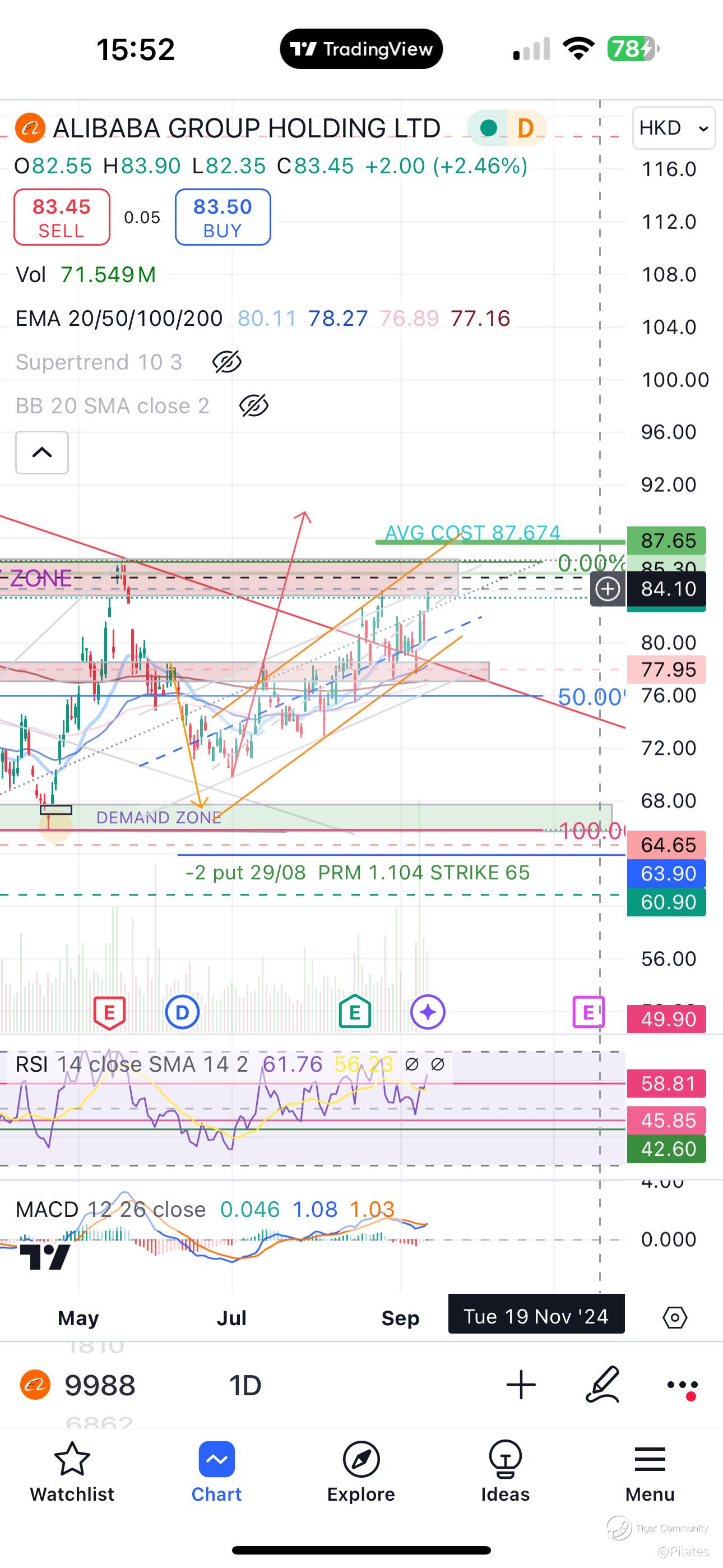Tap the 42.60 RSI axis label
723x1568 pixels.
666,1149
